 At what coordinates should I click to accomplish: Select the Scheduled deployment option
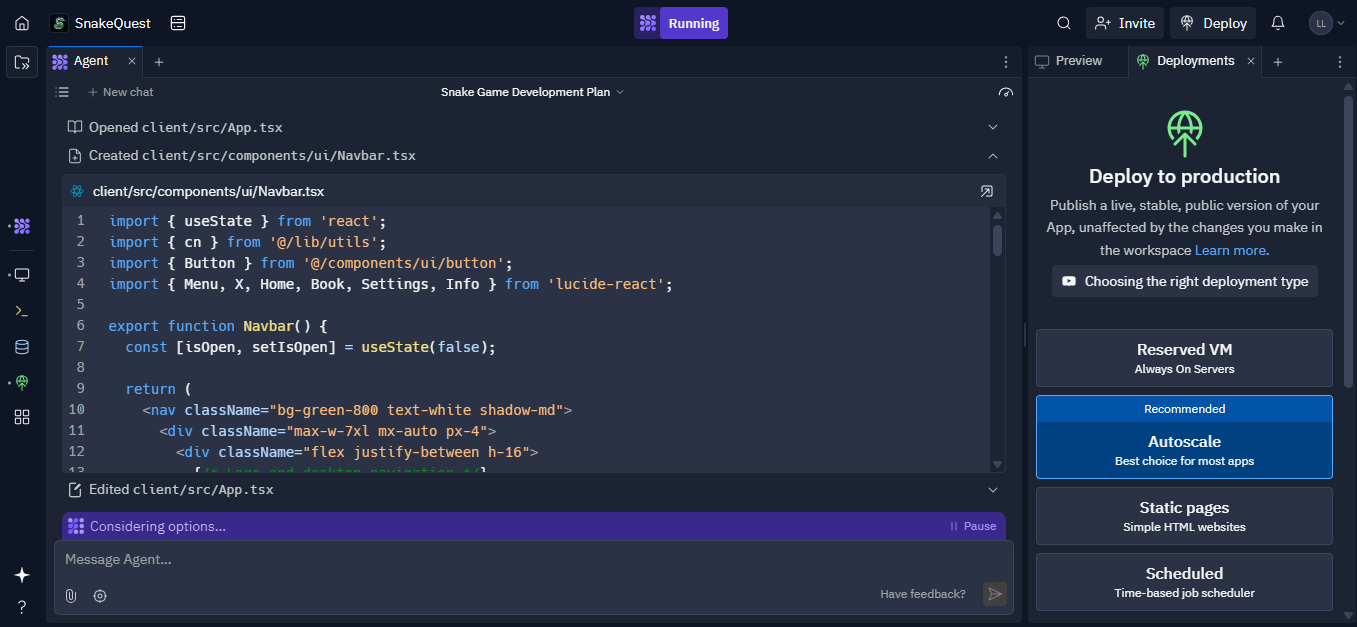(x=1185, y=582)
